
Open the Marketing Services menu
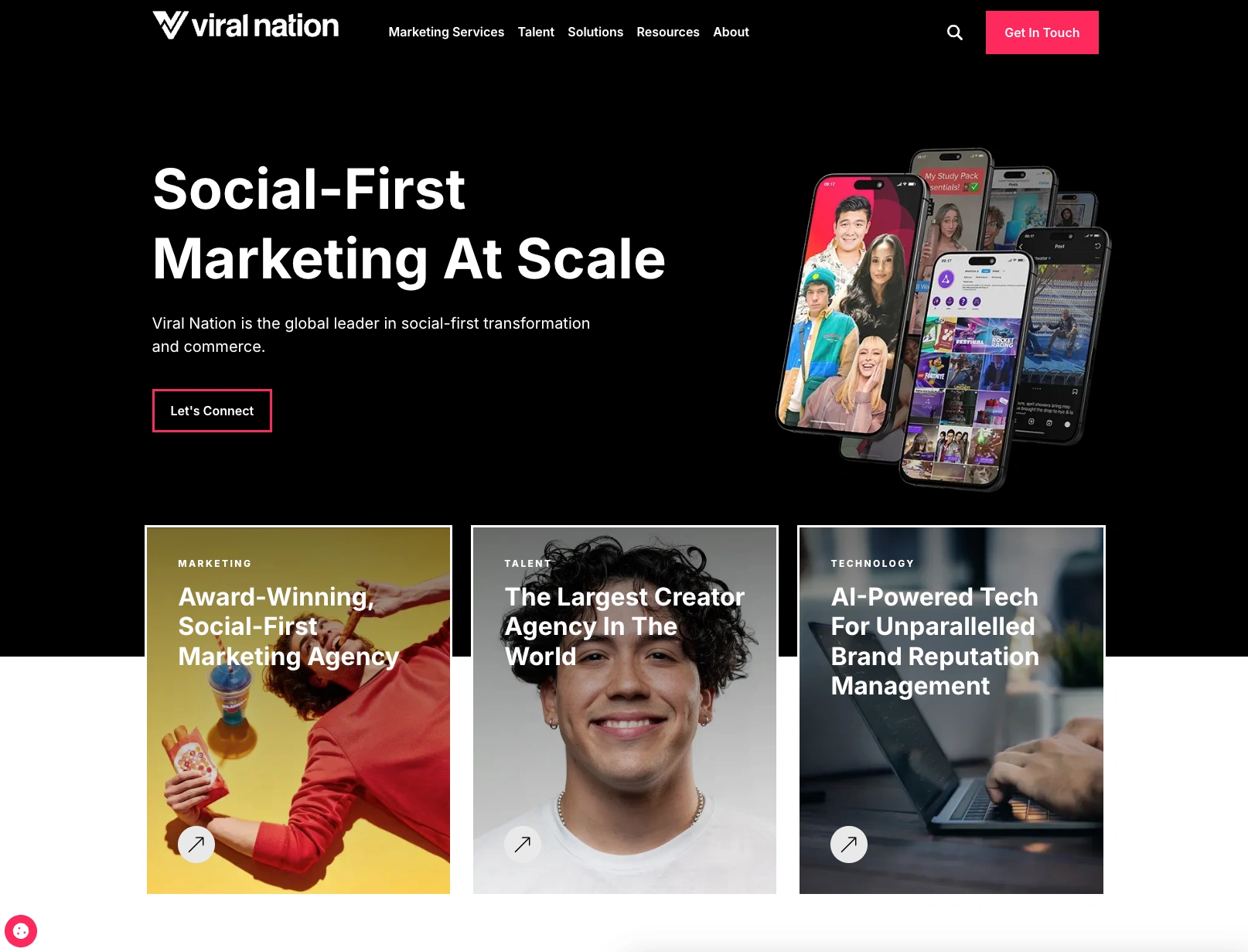[446, 32]
